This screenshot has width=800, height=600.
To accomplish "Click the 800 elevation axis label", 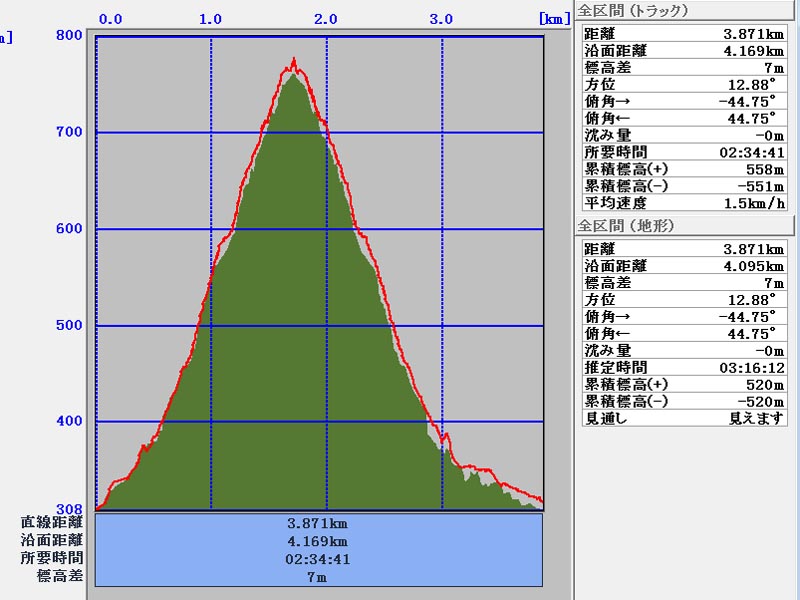I will coord(69,35).
